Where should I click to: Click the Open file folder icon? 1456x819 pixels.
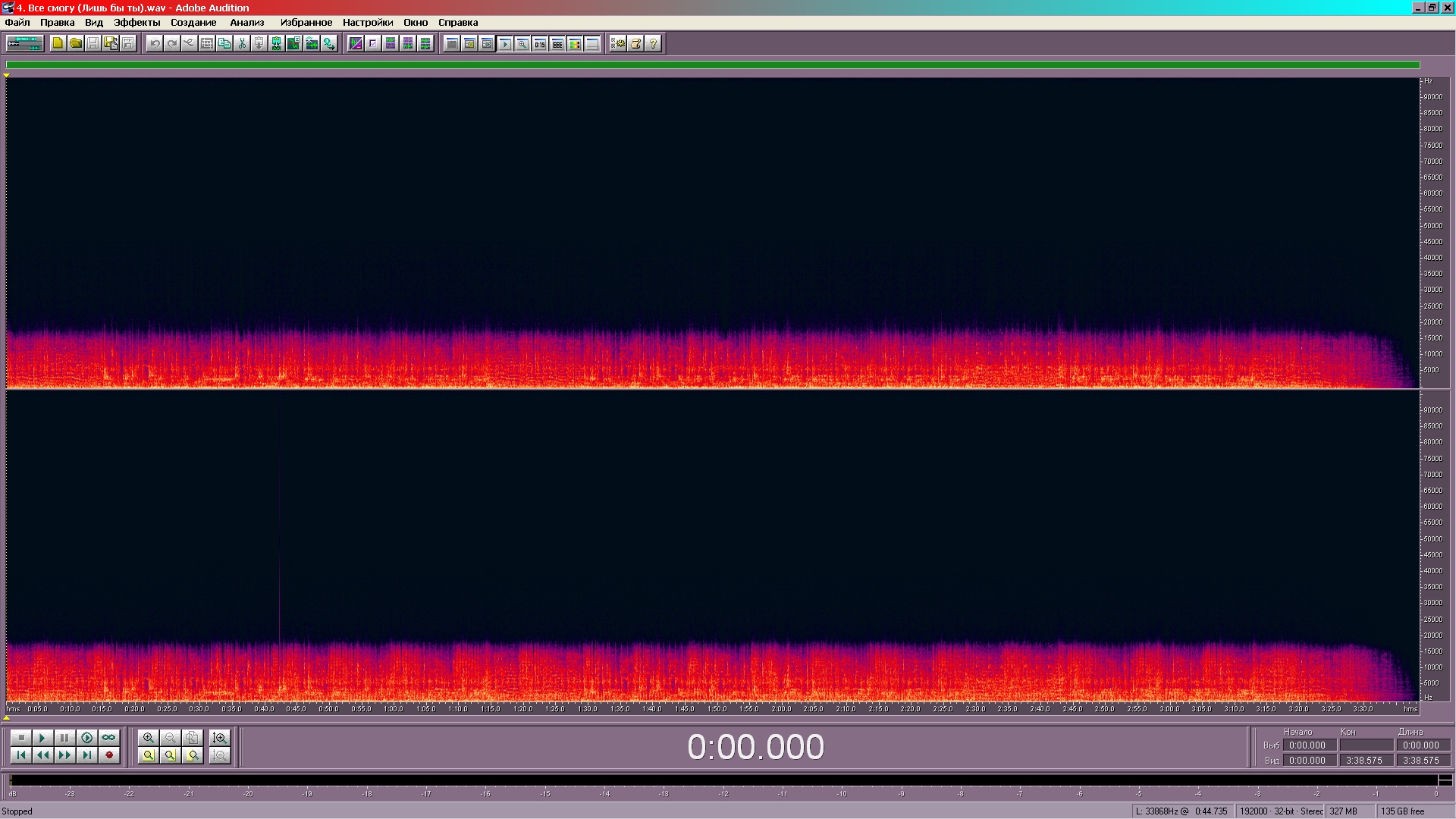click(75, 44)
